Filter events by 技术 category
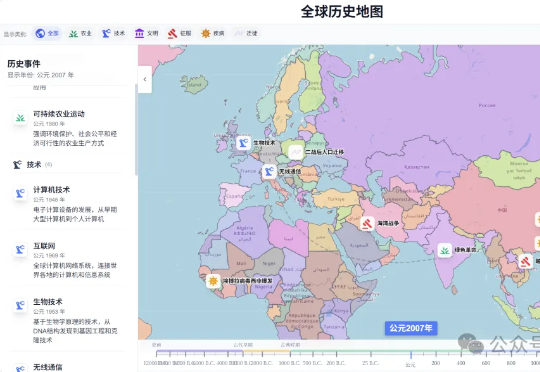Viewport: 540px width, 372px height. [114, 33]
